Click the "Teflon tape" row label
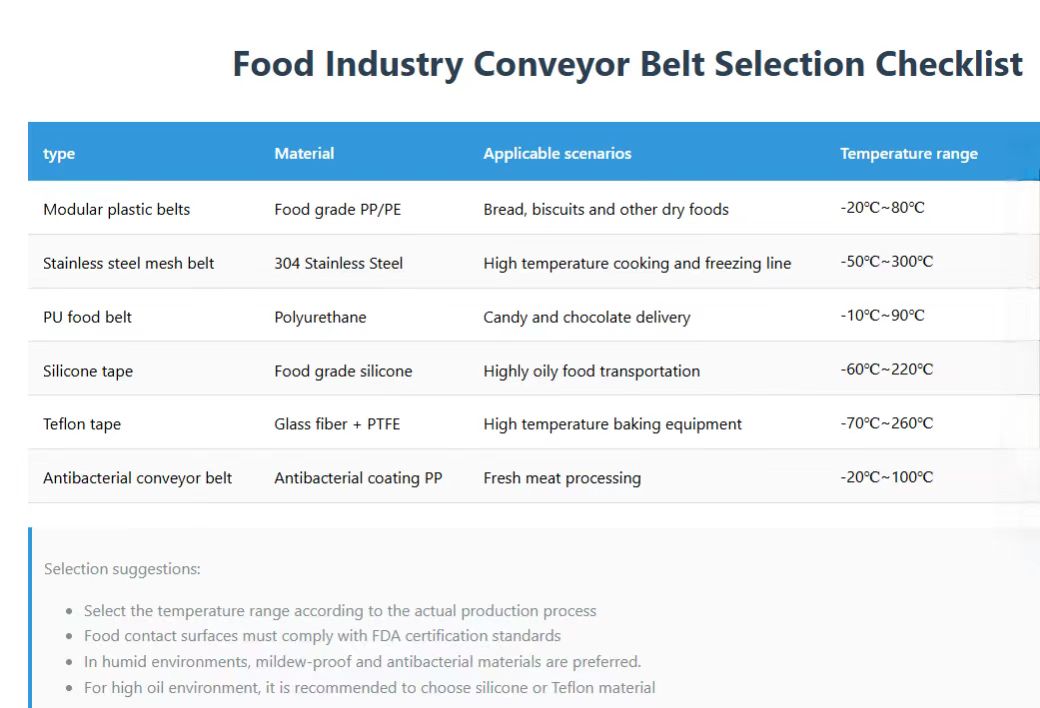This screenshot has width=1040, height=708. coord(82,424)
